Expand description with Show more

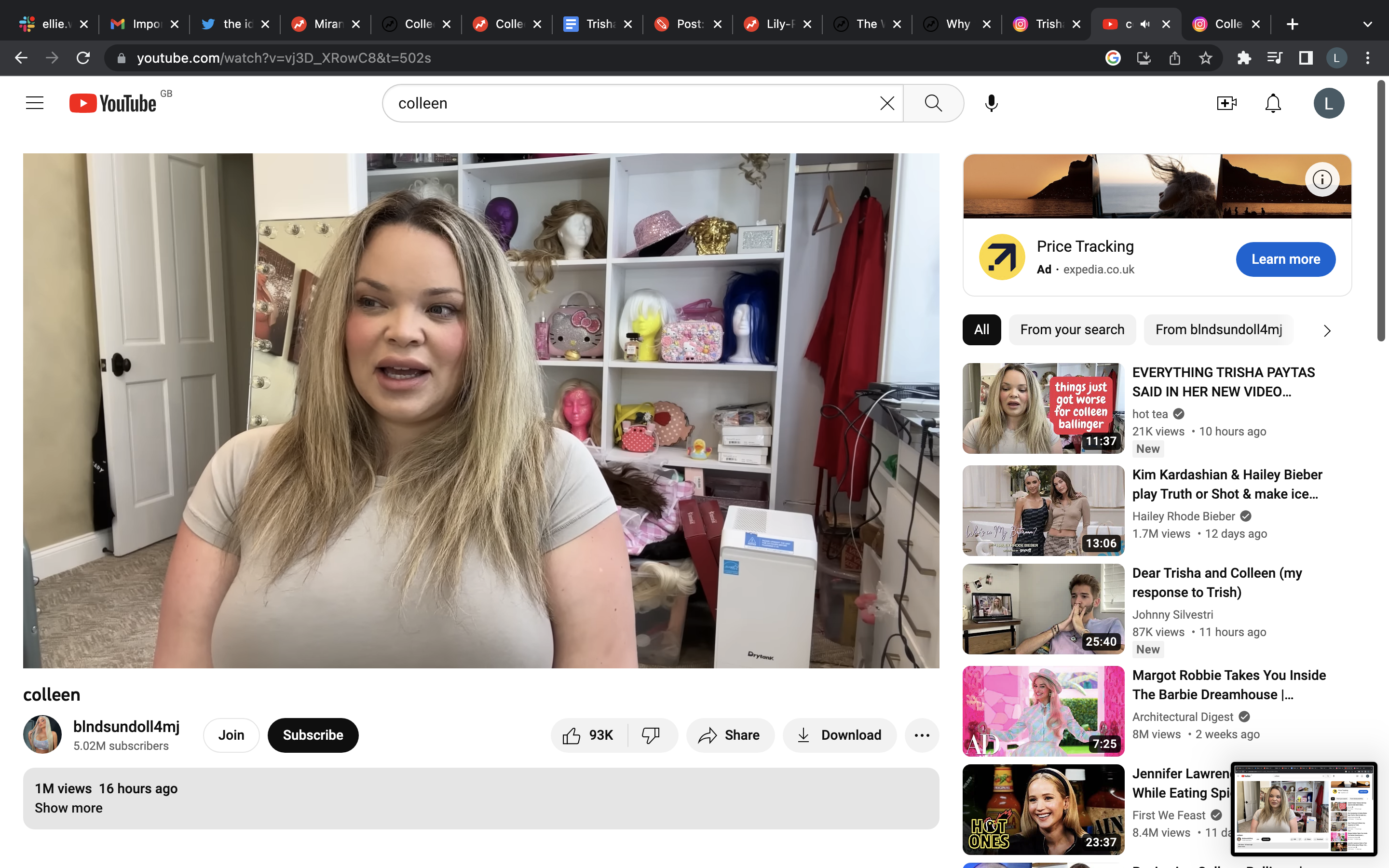(x=68, y=808)
